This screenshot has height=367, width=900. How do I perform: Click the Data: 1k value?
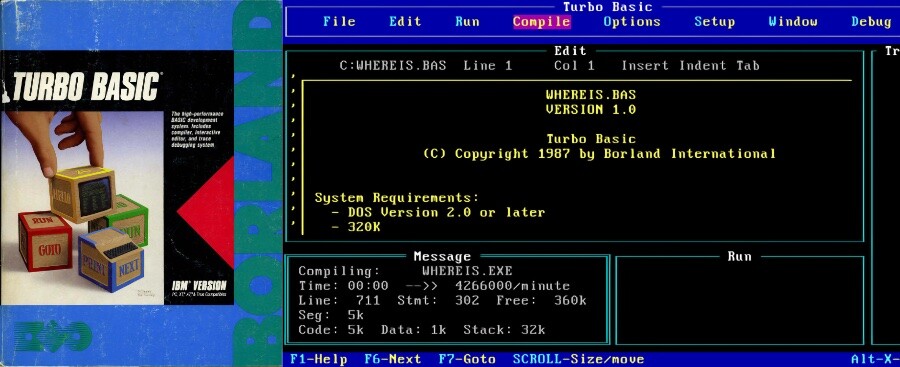tap(413, 330)
